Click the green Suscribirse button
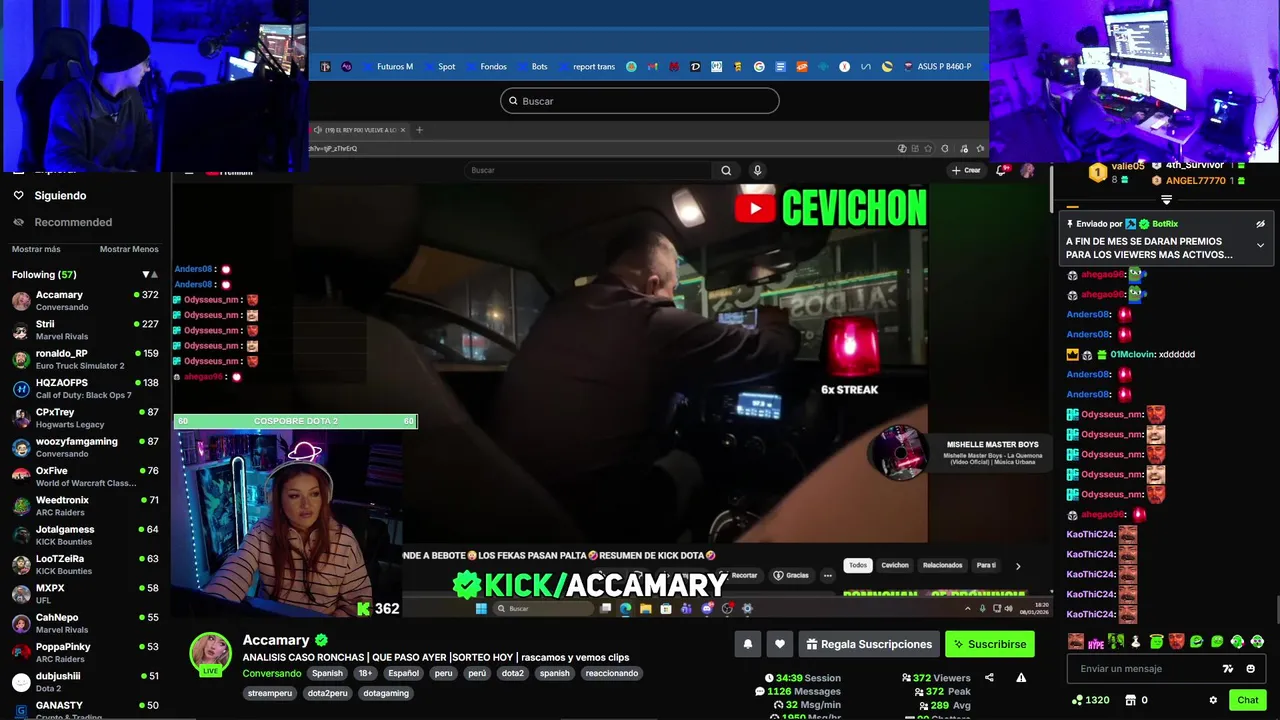Viewport: 1280px width, 720px height. tap(990, 644)
